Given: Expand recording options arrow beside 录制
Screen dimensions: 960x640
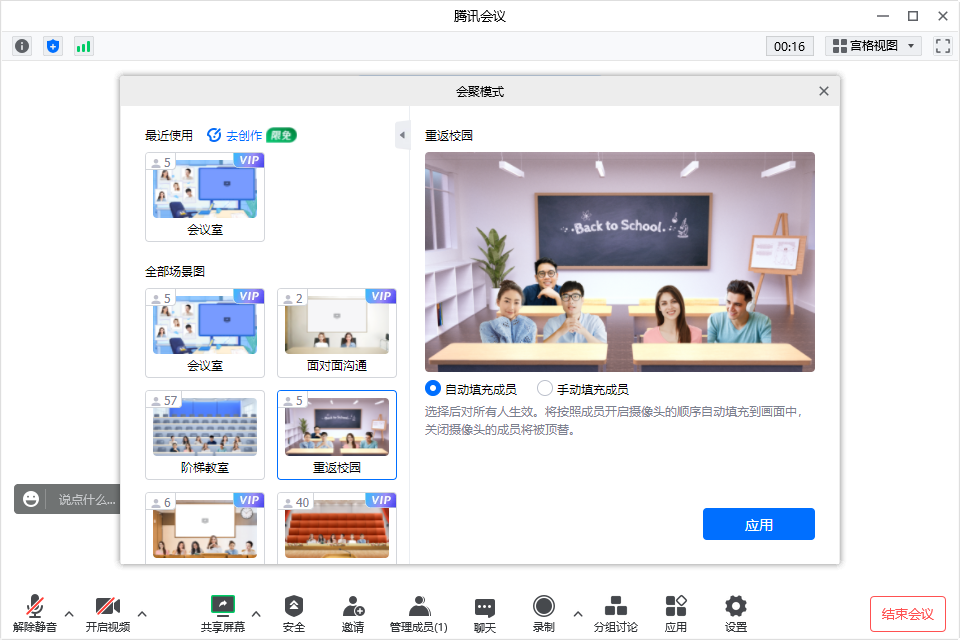Looking at the screenshot, I should click(578, 614).
